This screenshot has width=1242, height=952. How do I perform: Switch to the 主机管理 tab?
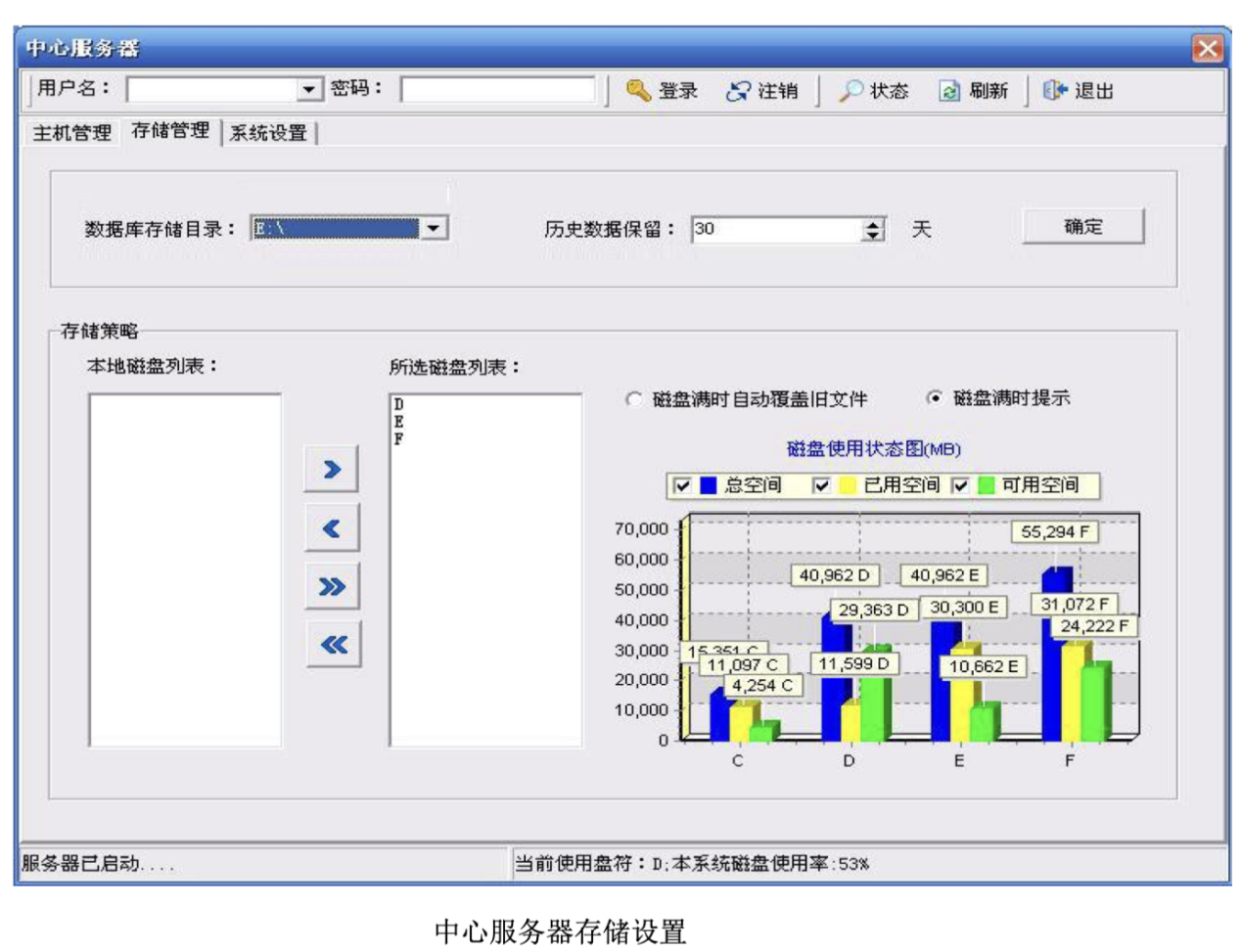(x=72, y=132)
